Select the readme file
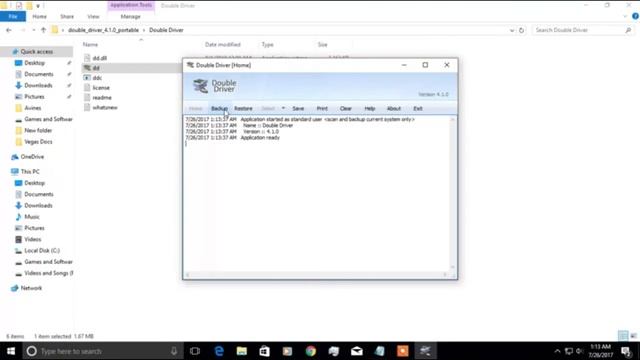 (102, 98)
